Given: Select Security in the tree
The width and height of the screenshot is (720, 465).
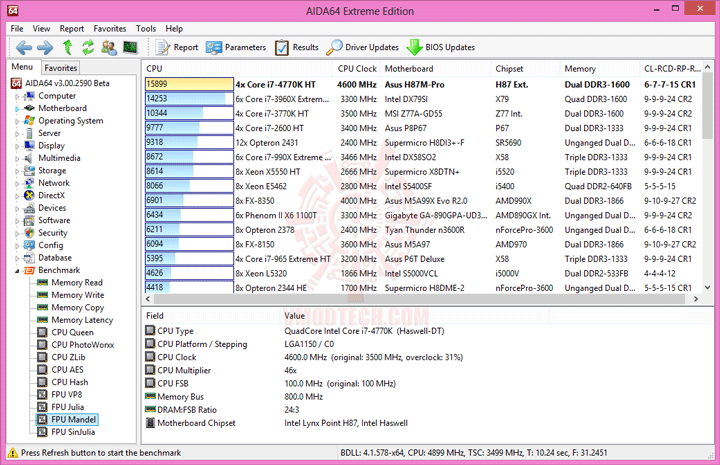Looking at the screenshot, I should click(x=52, y=233).
